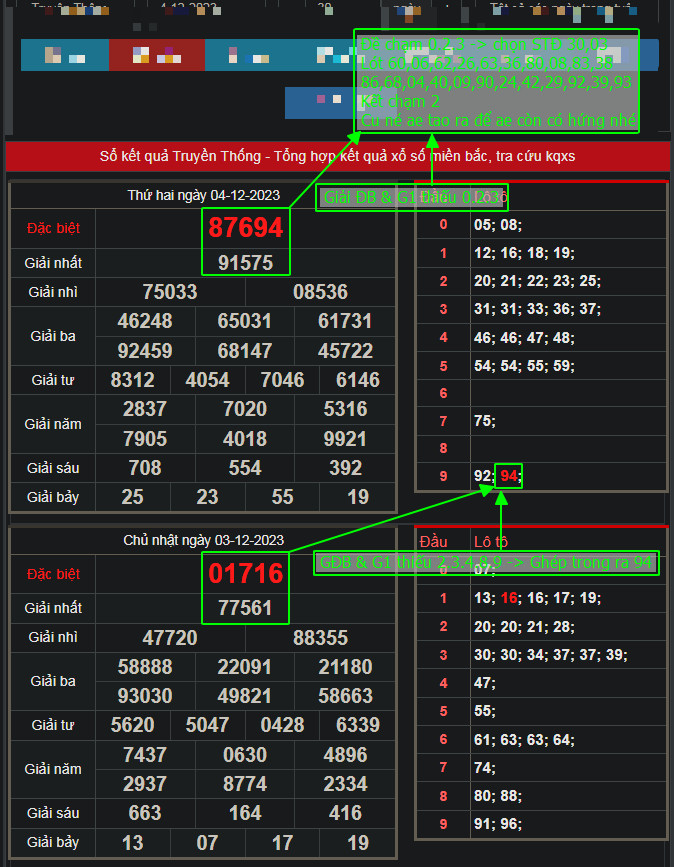Screen dimensions: 674x867
Task: Select the highlighted red 94 in lô tô
Action: tap(510, 476)
